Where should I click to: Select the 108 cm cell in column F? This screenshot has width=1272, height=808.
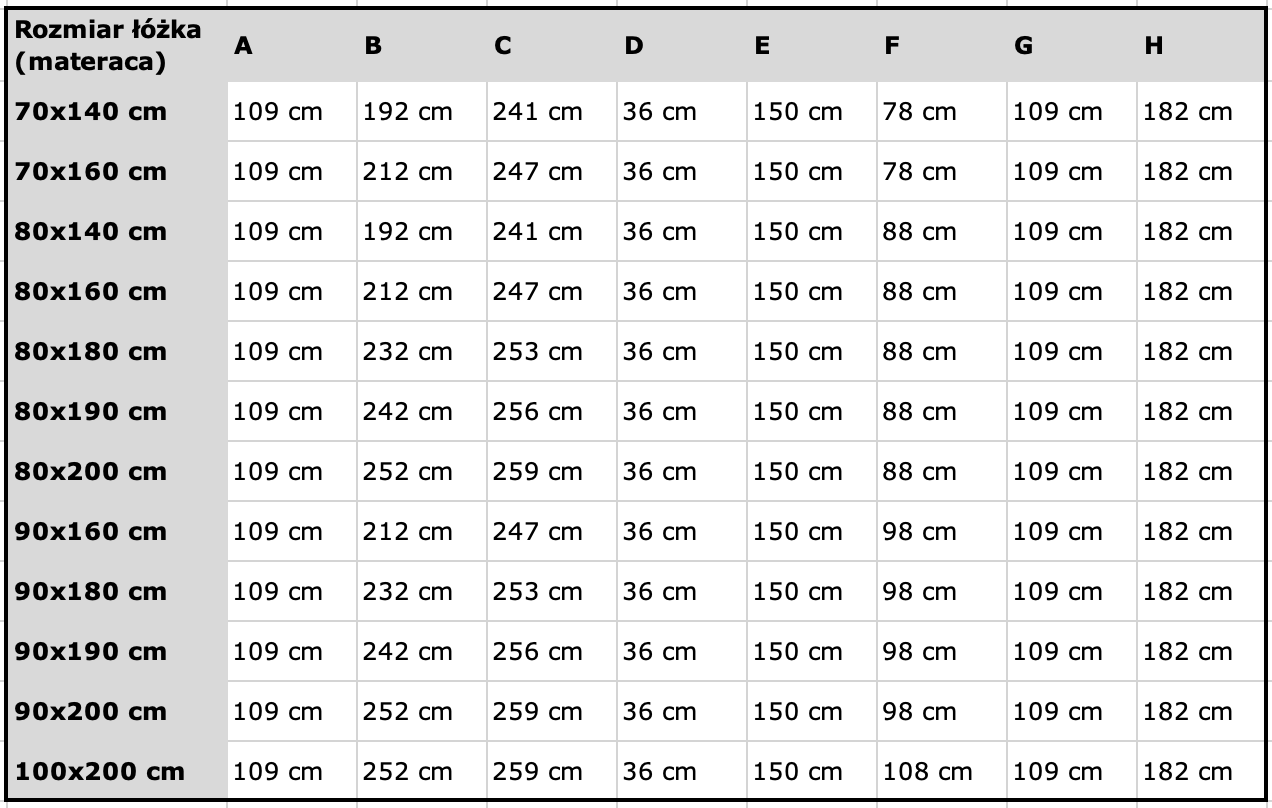pyautogui.click(x=942, y=772)
